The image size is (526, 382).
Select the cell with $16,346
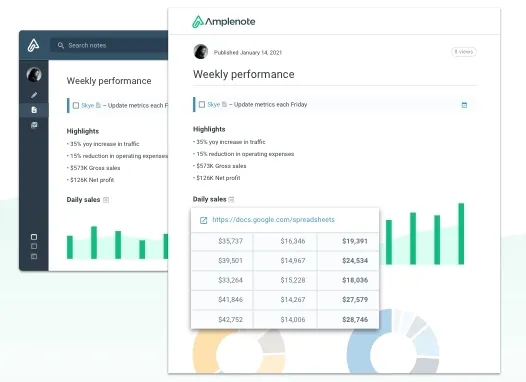285,241
